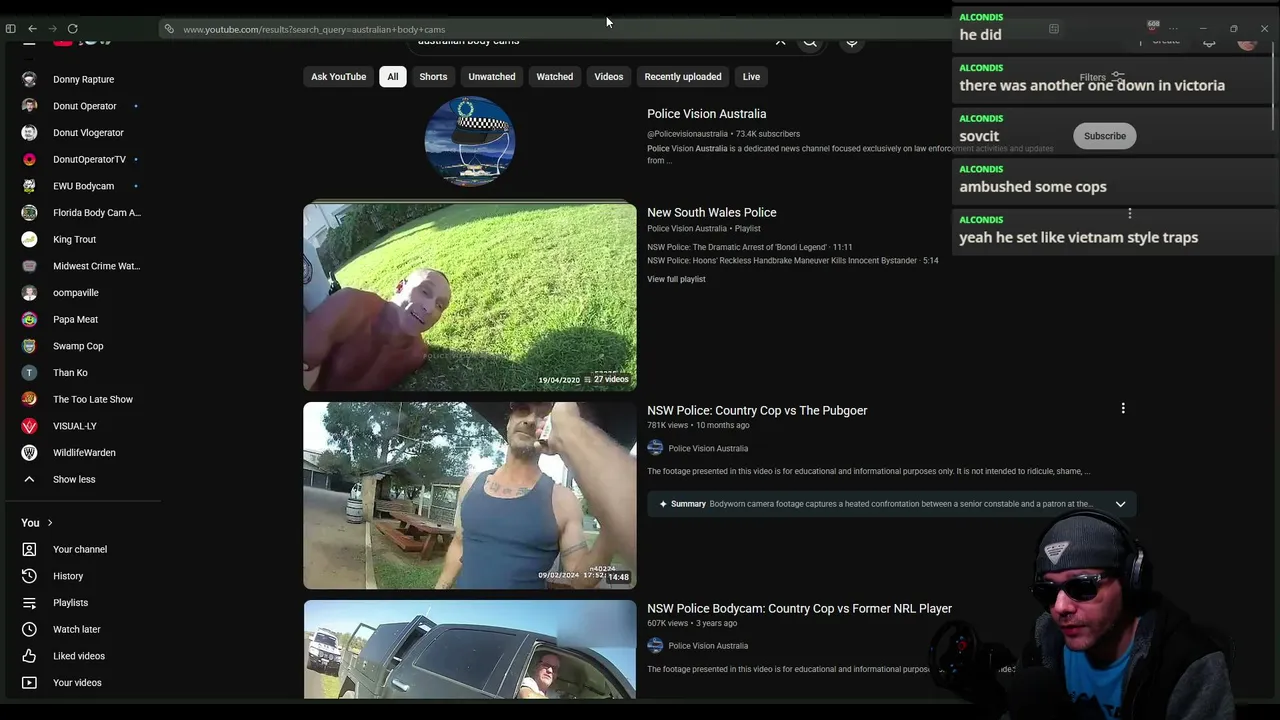The image size is (1280, 720).
Task: Select the Videos filter chip
Action: [609, 77]
